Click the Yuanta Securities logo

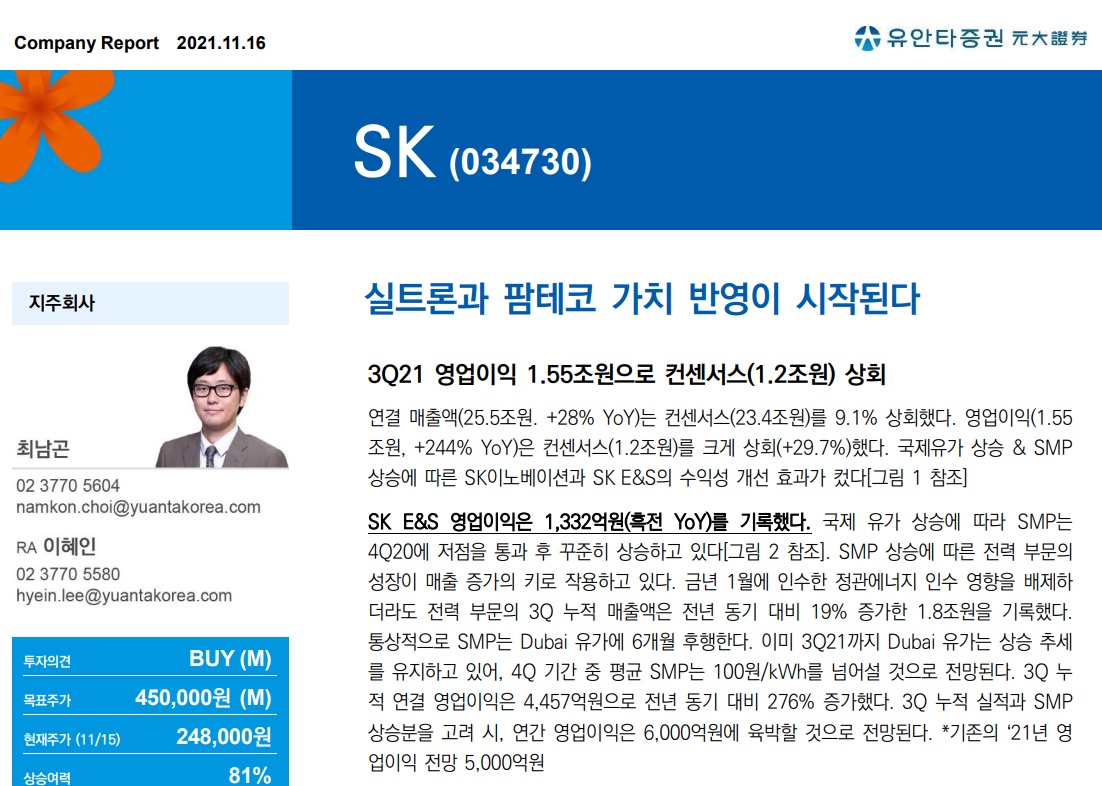click(x=971, y=37)
